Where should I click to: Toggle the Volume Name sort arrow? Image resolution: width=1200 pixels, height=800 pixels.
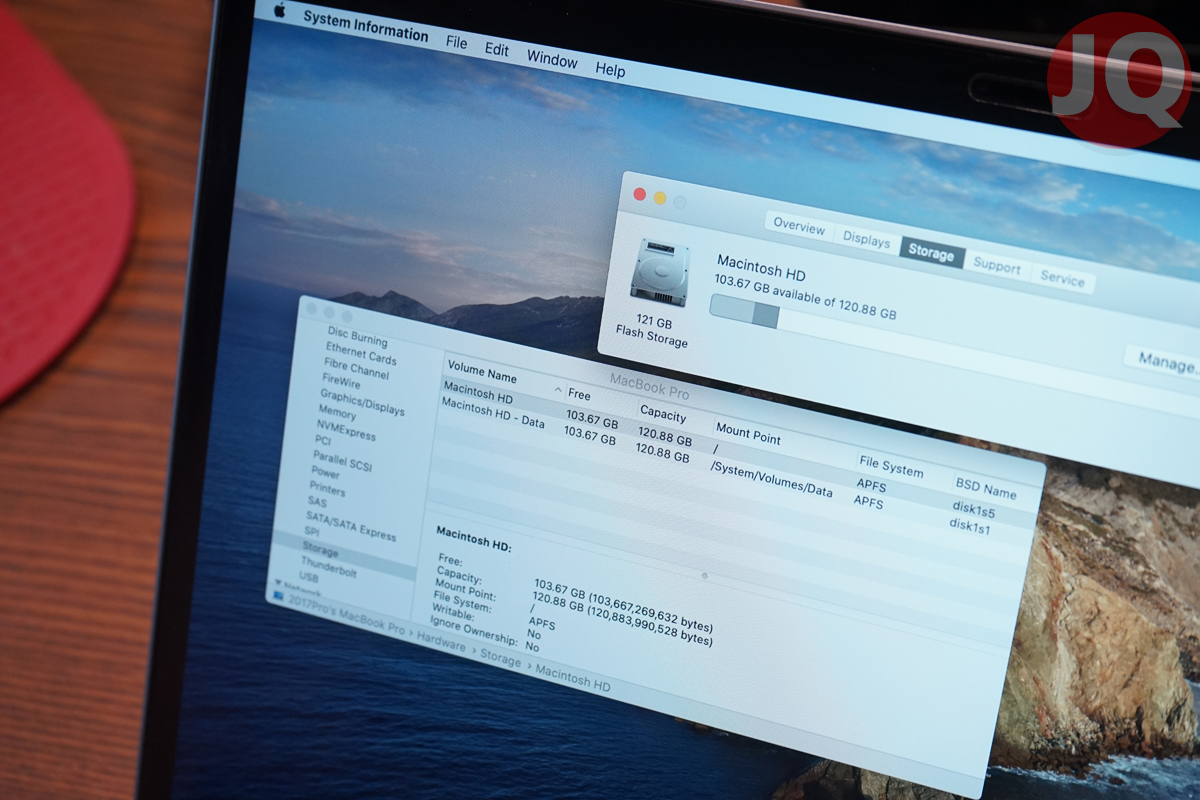[x=558, y=390]
